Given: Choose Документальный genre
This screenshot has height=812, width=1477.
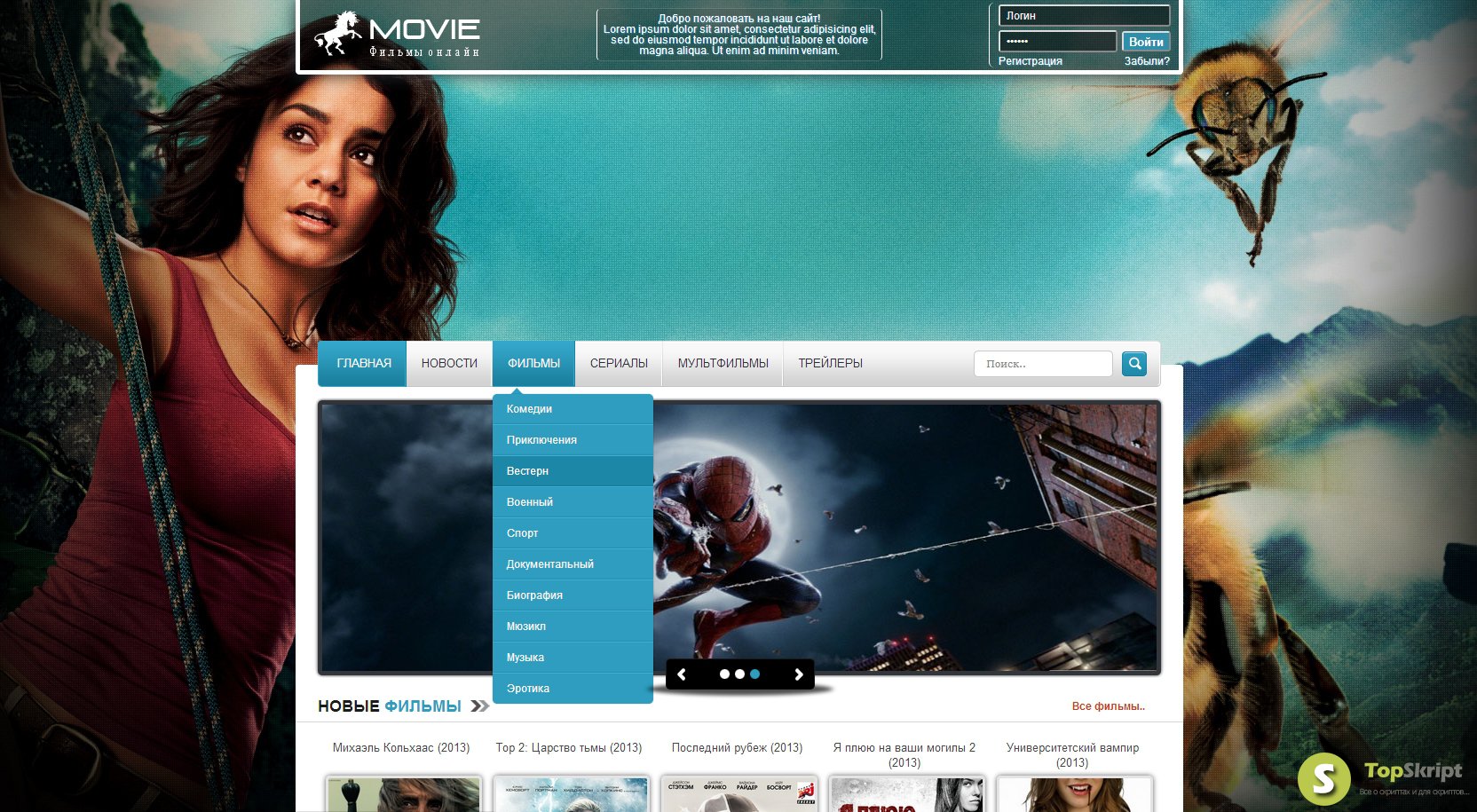Looking at the screenshot, I should [x=573, y=564].
